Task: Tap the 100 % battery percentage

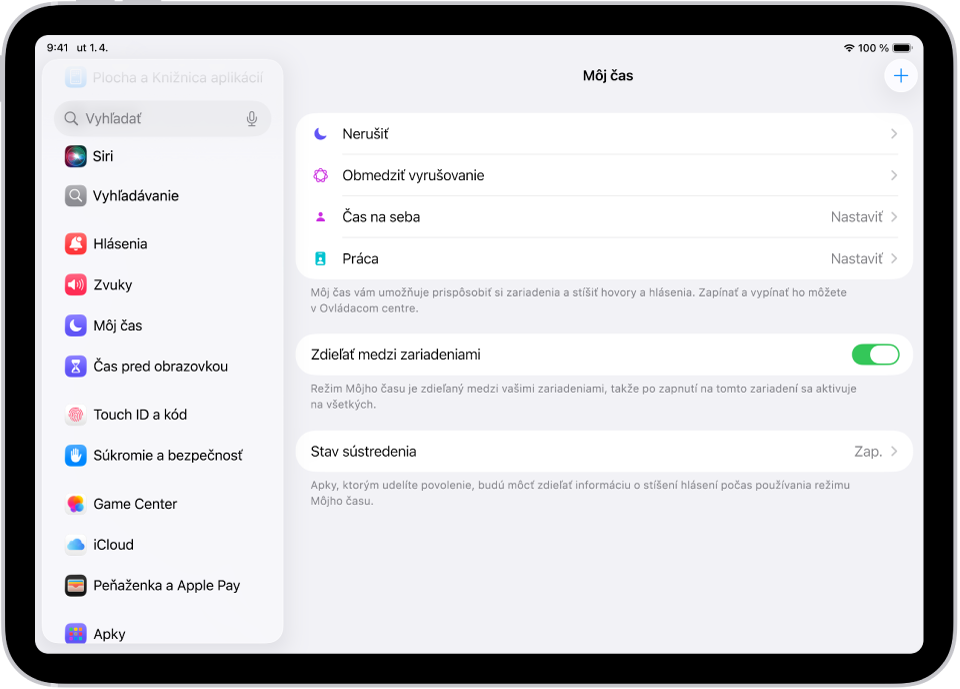Action: (x=873, y=48)
